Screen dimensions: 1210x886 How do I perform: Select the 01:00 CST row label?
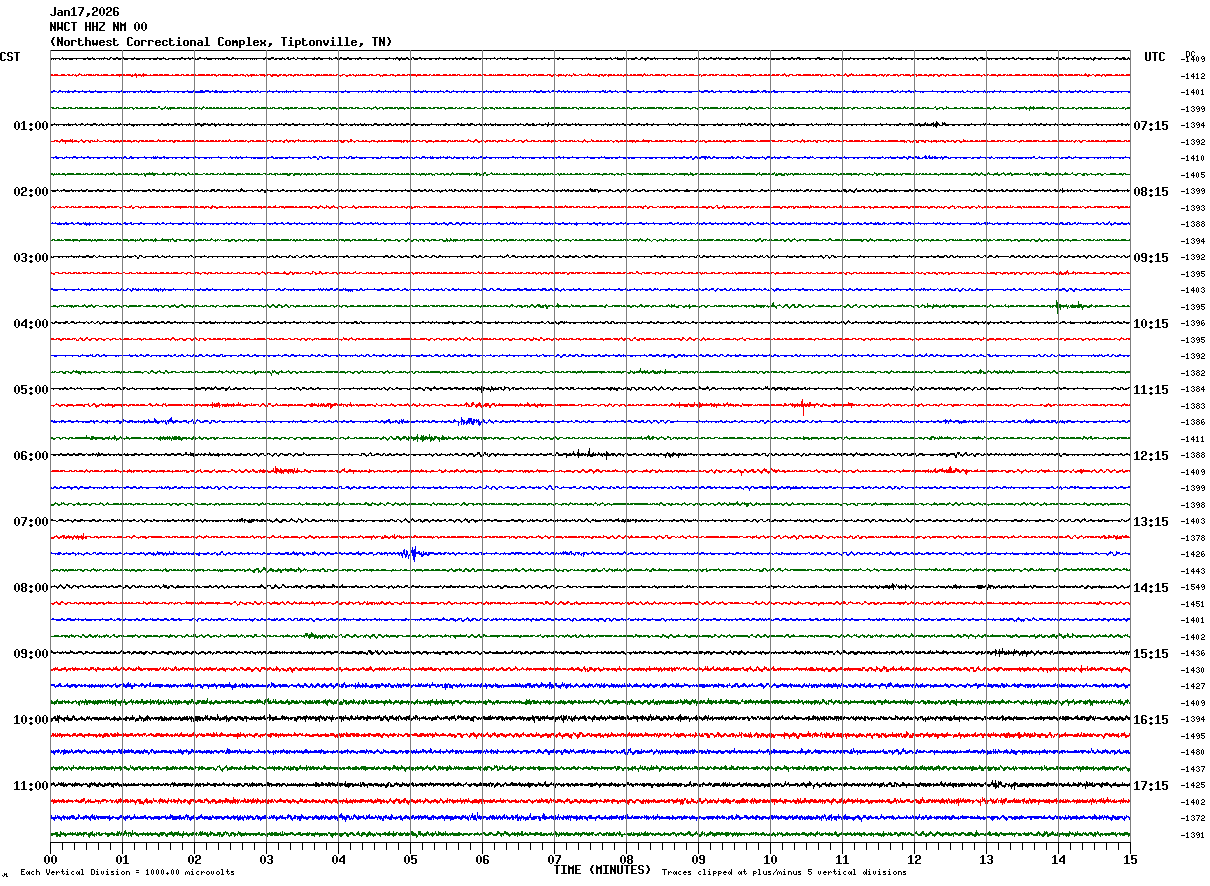point(30,126)
